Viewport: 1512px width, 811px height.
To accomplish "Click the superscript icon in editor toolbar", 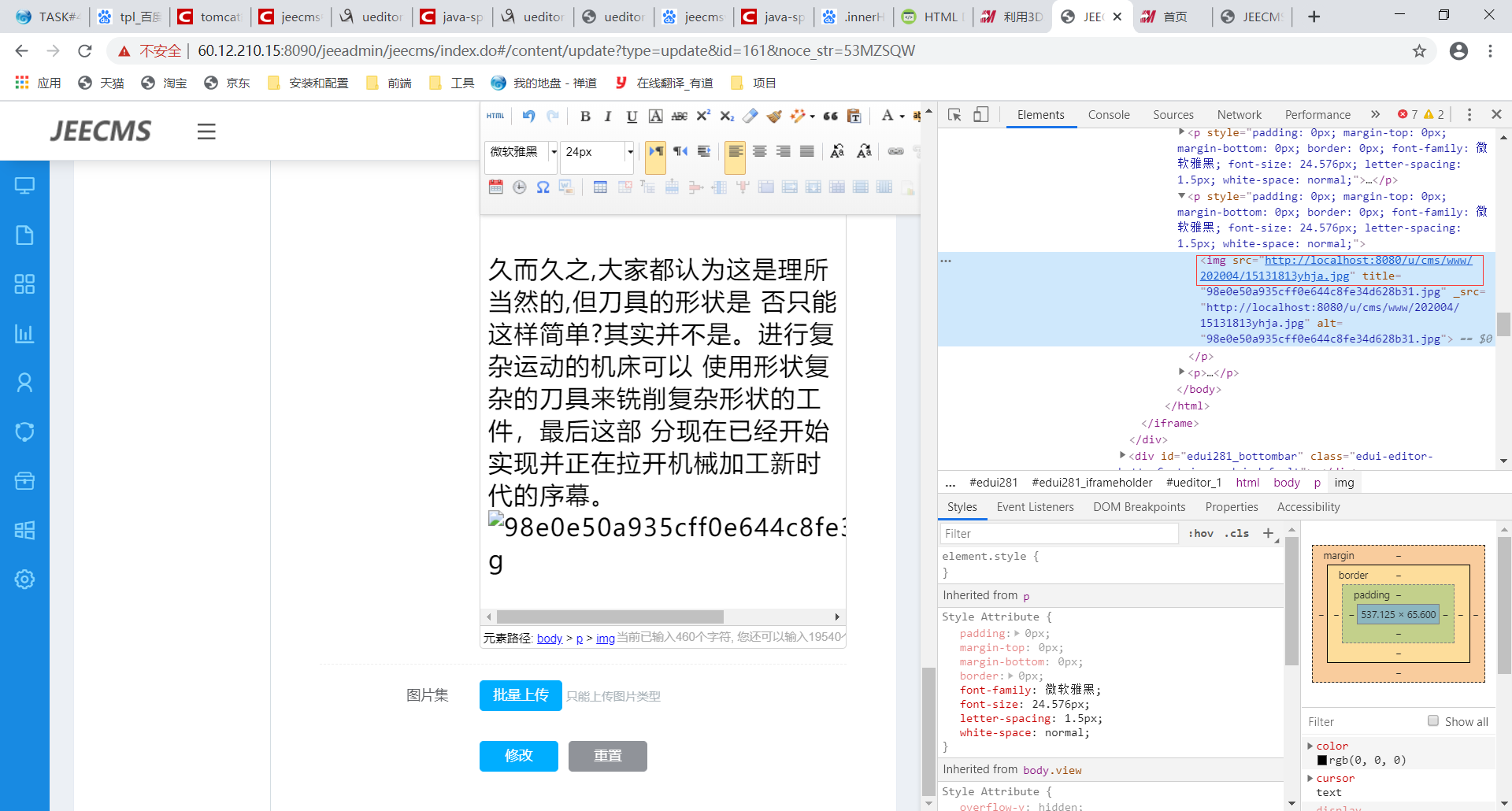I will [703, 117].
